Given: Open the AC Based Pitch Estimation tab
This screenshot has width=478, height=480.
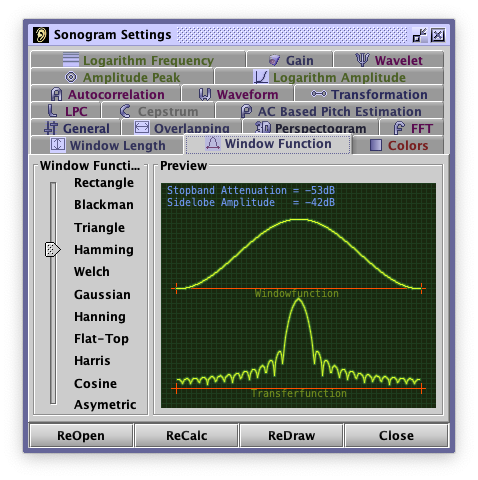Looking at the screenshot, I should 330,111.
